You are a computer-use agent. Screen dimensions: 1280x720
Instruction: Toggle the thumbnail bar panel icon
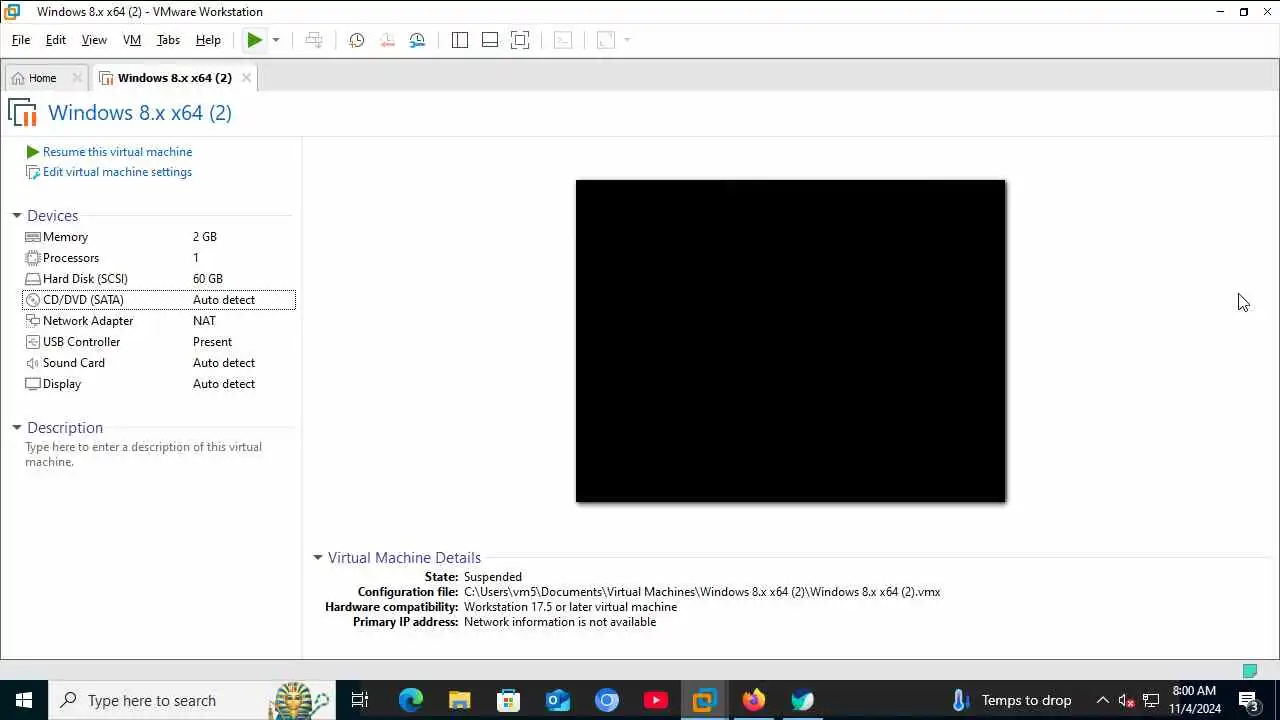pos(490,40)
